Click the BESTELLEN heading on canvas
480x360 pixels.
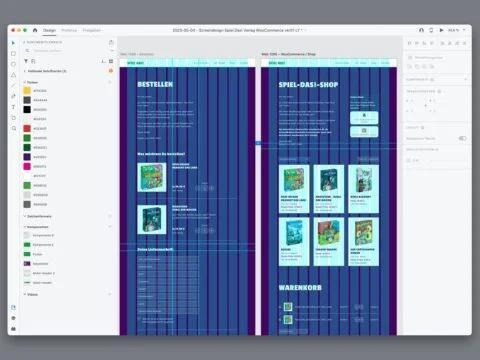(x=155, y=85)
